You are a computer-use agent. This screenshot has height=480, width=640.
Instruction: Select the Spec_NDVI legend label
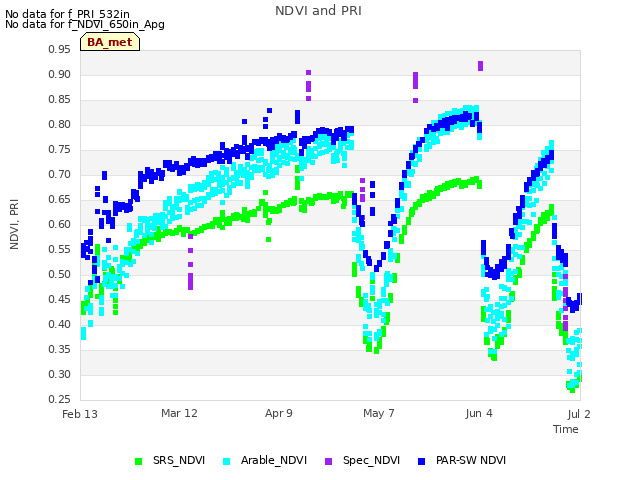coord(371,460)
